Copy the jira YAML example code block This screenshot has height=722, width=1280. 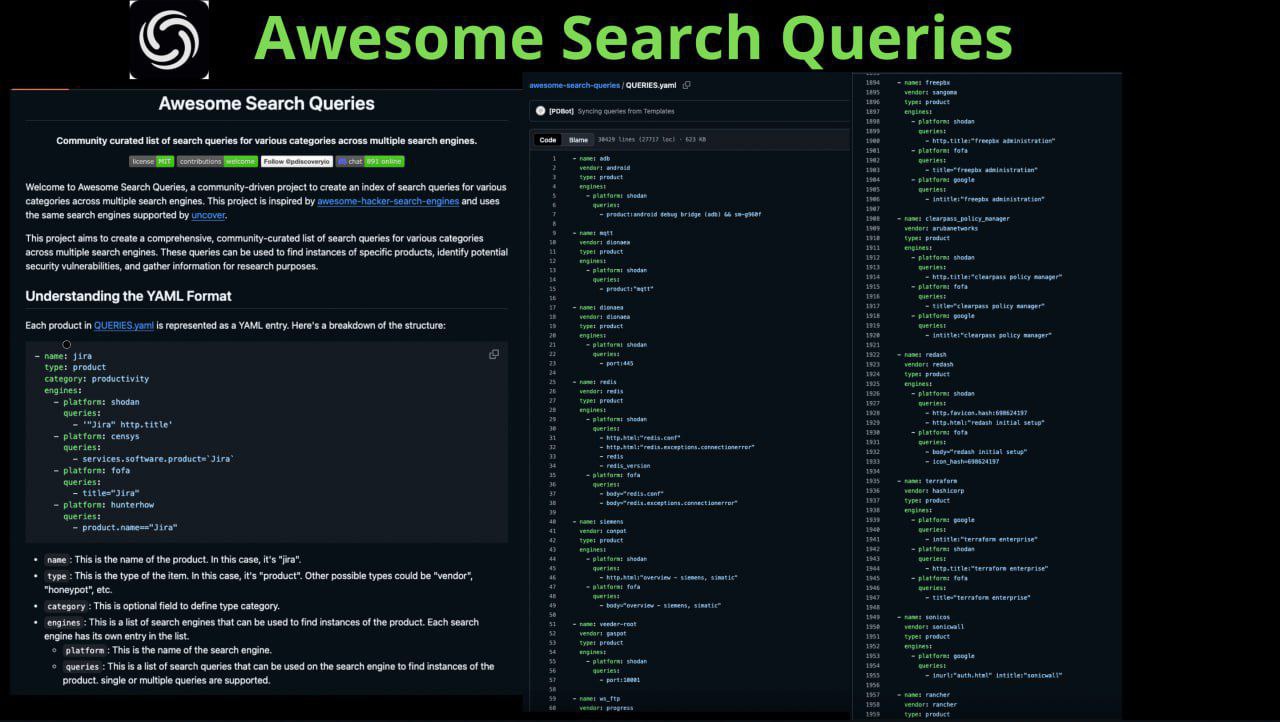click(494, 354)
